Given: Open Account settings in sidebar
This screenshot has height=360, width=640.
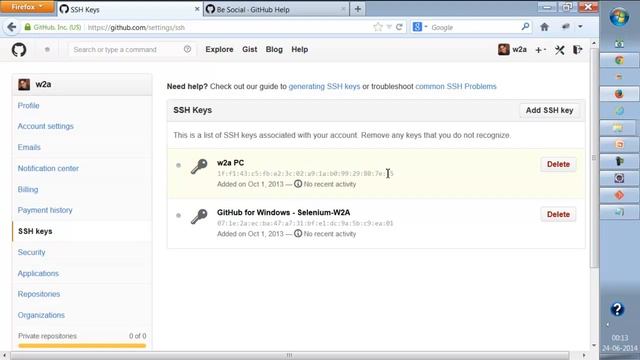Looking at the screenshot, I should click(x=46, y=126).
